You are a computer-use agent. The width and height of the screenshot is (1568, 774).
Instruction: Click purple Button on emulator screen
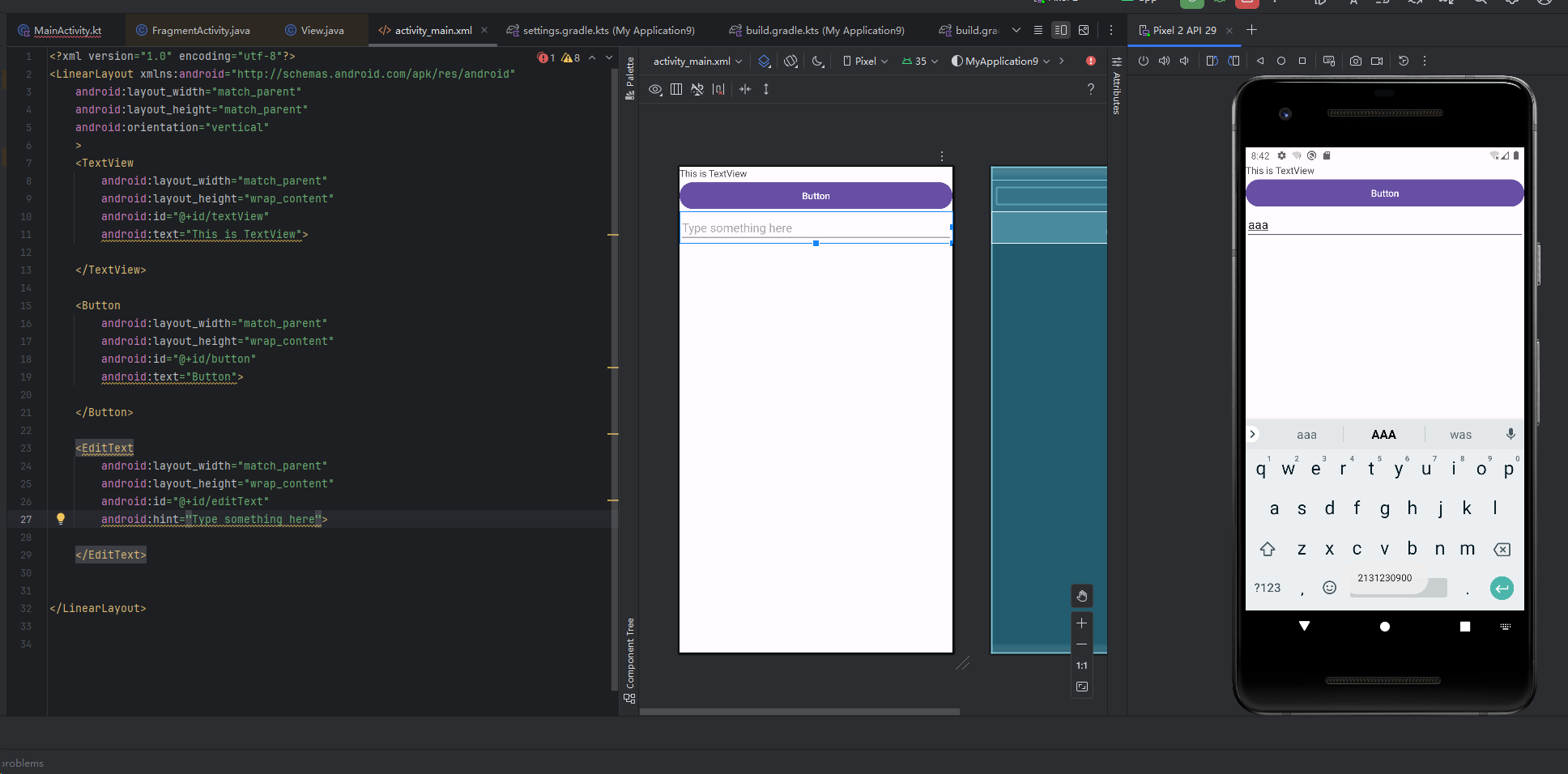point(1384,193)
